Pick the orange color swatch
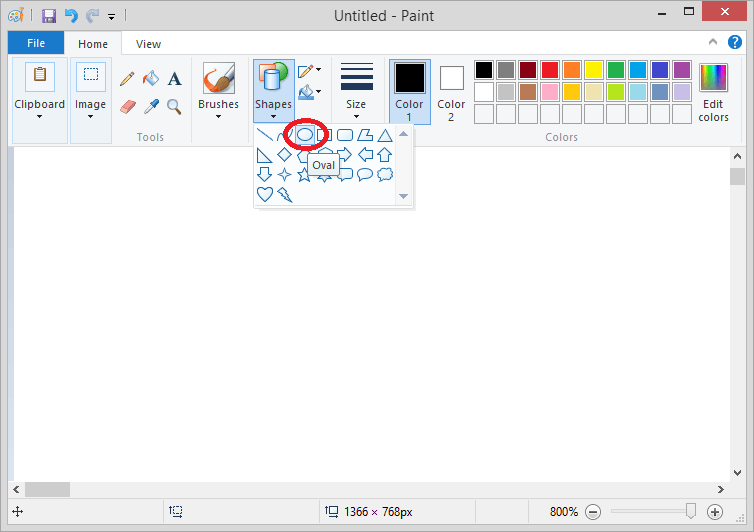This screenshot has width=754, height=532. click(x=572, y=70)
